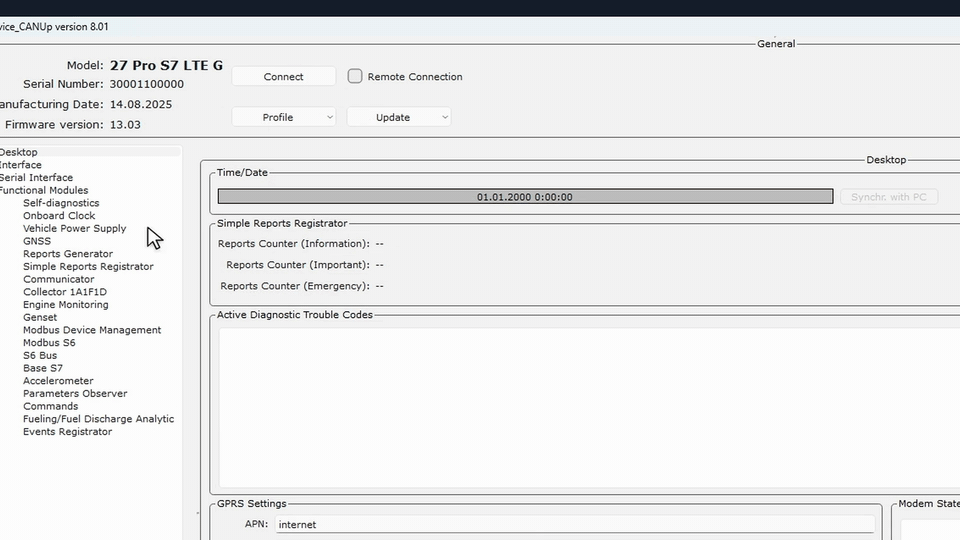The image size is (960, 540).
Task: Select Interface in the tree
Action: 20,165
